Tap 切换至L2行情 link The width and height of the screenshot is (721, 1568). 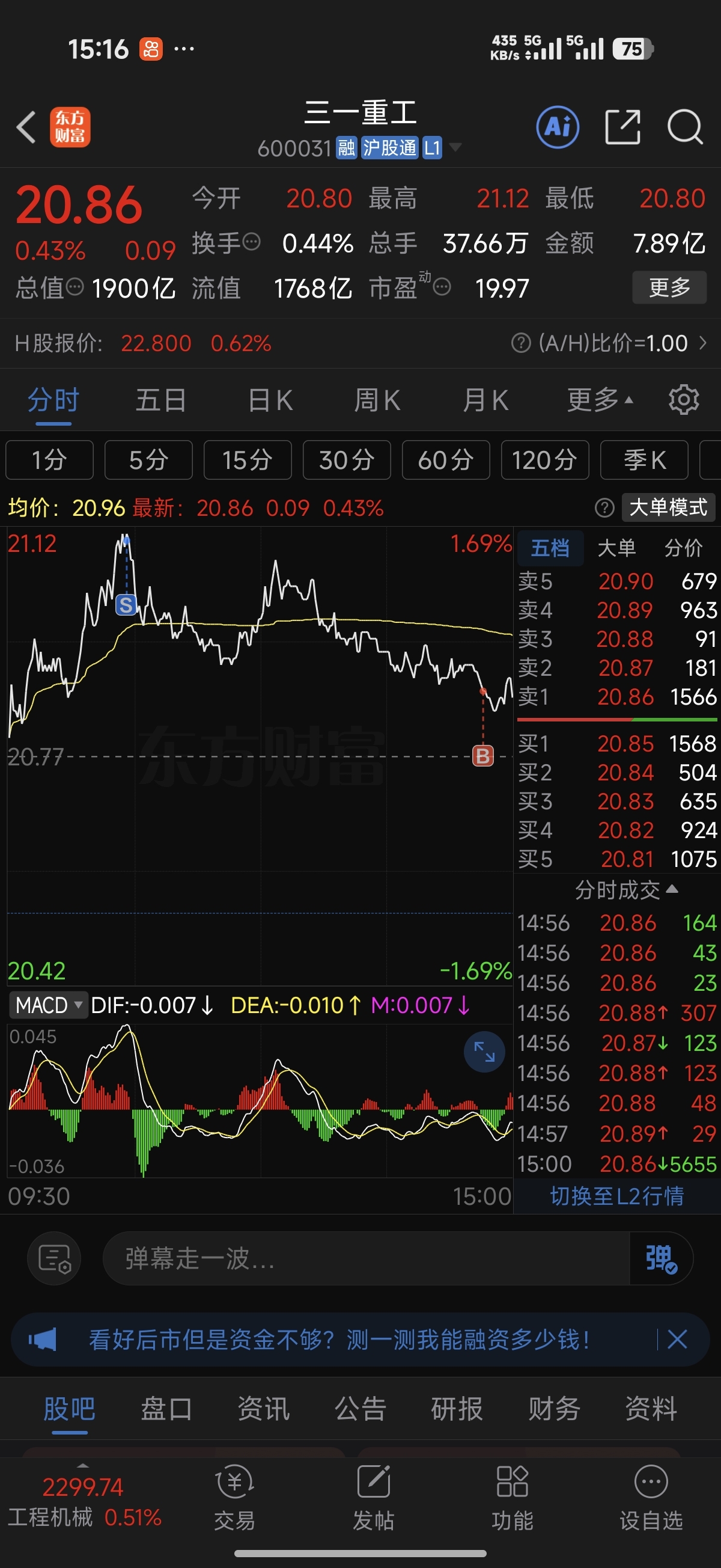[x=617, y=1196]
